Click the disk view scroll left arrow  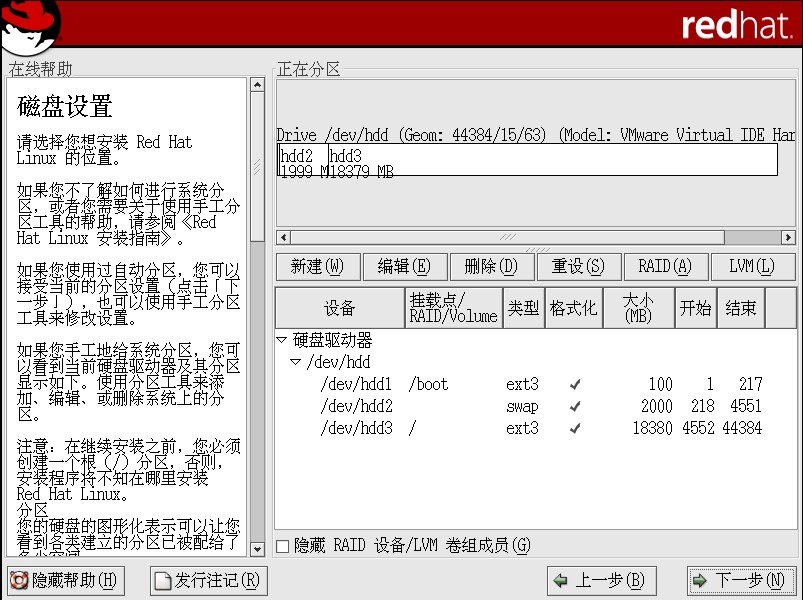(x=283, y=237)
